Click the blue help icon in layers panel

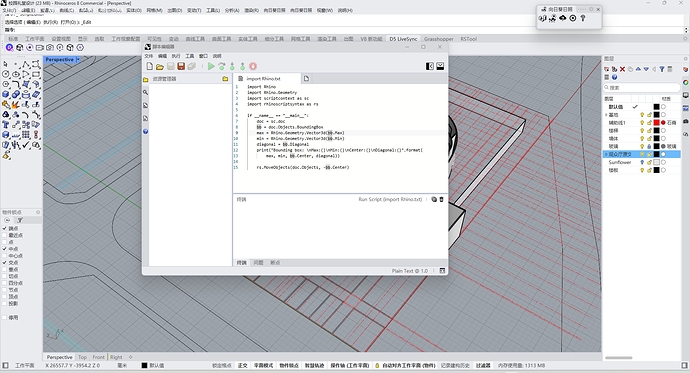tap(614, 77)
